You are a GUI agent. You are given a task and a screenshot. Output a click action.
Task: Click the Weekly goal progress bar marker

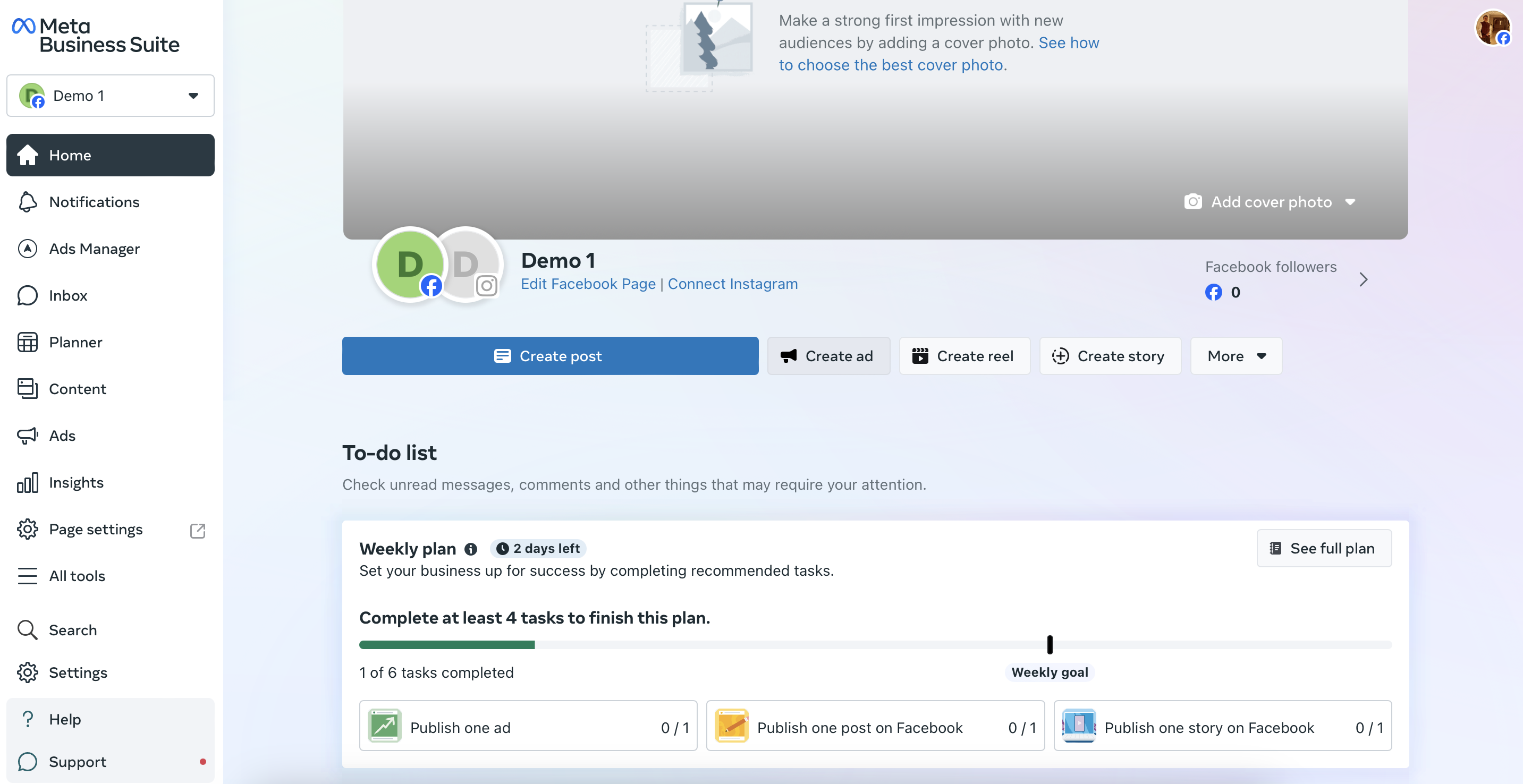tap(1050, 645)
